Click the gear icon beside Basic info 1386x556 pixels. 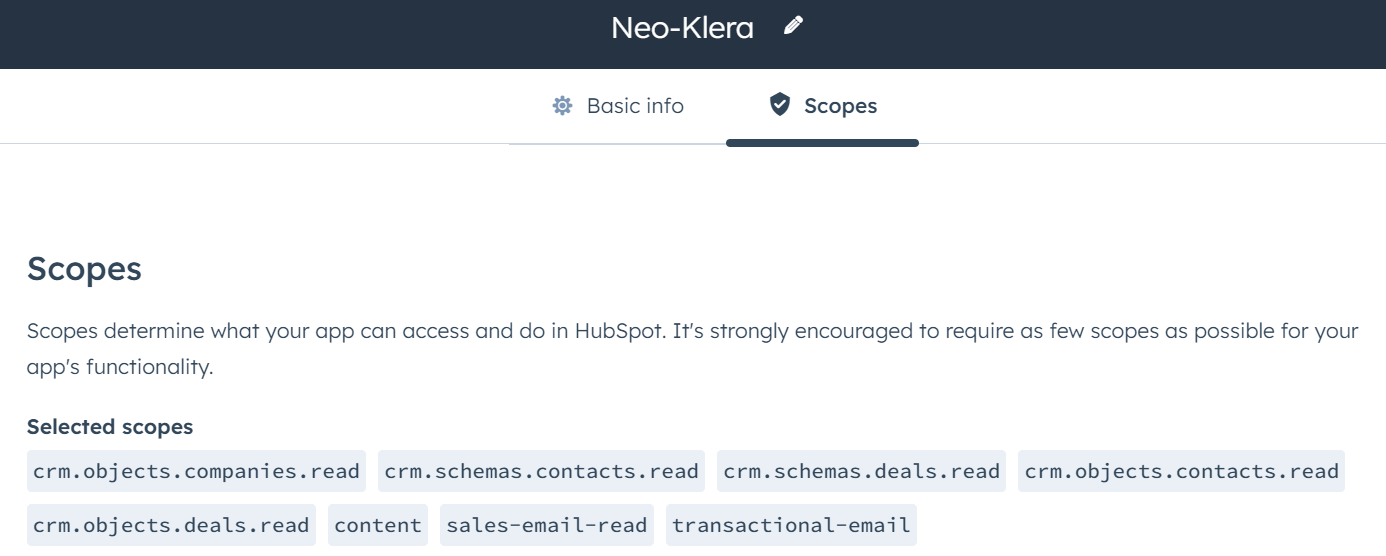click(x=562, y=105)
